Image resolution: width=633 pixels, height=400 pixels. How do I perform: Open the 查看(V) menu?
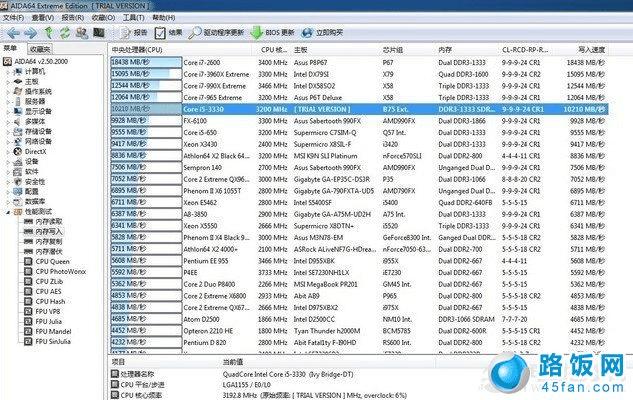click(43, 18)
